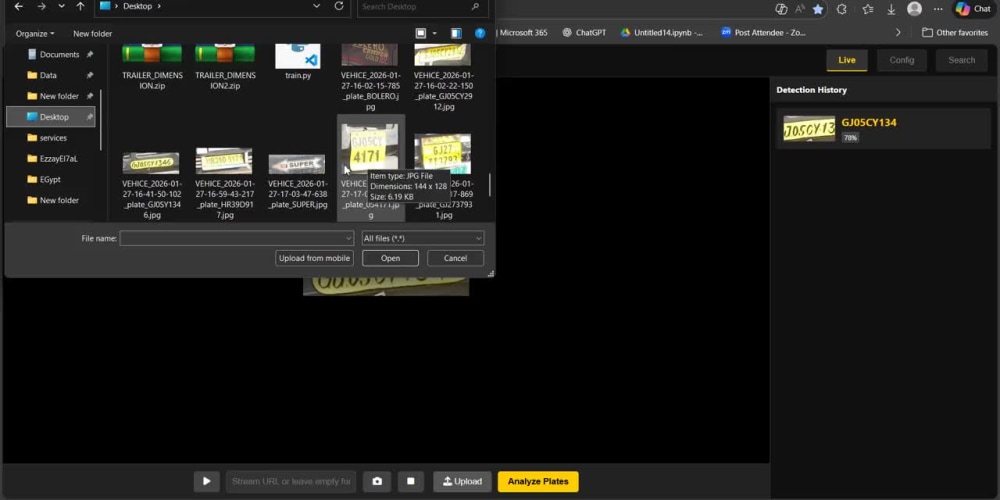Expand the File name history dropdown
Viewport: 1000px width, 500px height.
pos(348,238)
